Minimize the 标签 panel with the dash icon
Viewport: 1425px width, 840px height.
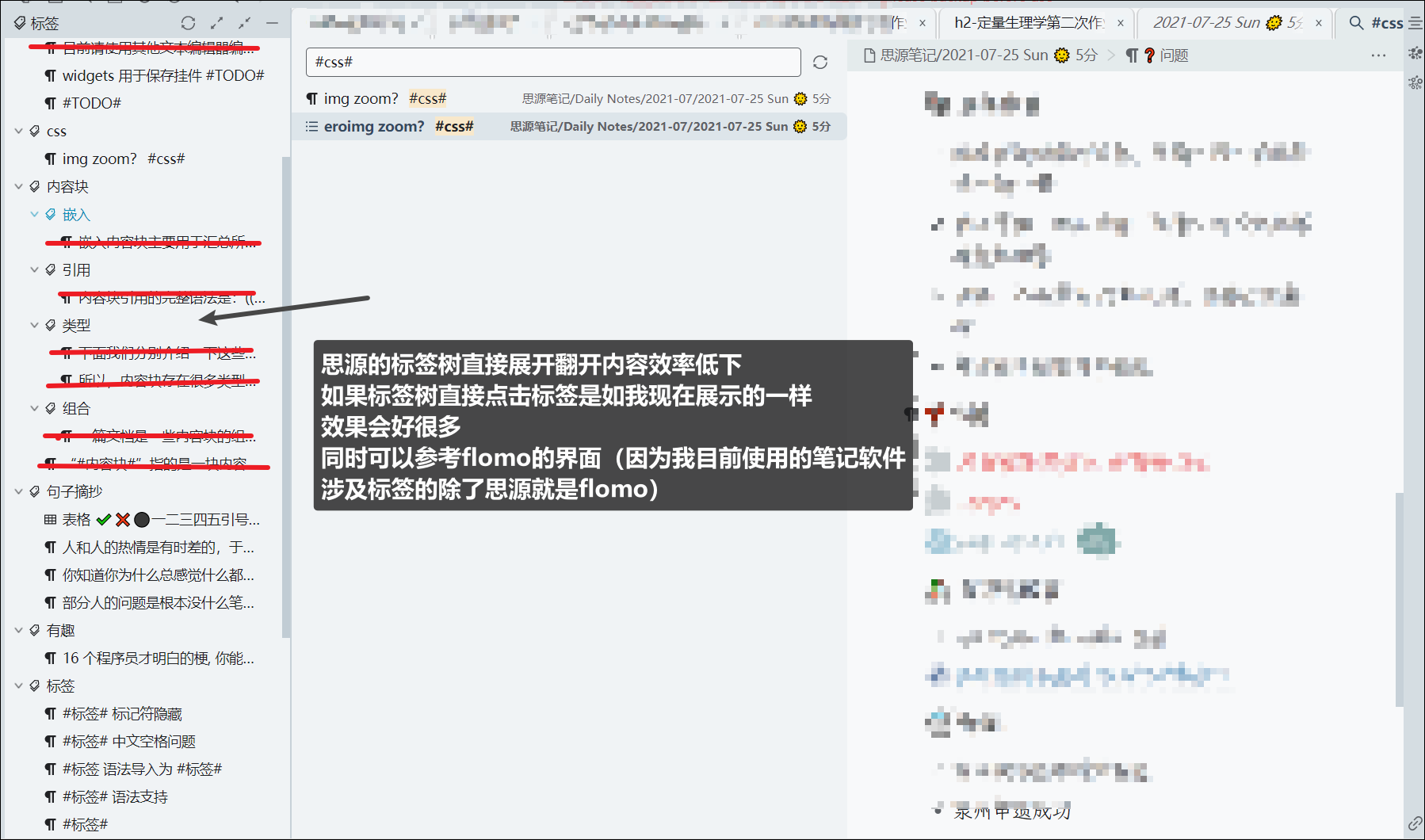pyautogui.click(x=272, y=23)
